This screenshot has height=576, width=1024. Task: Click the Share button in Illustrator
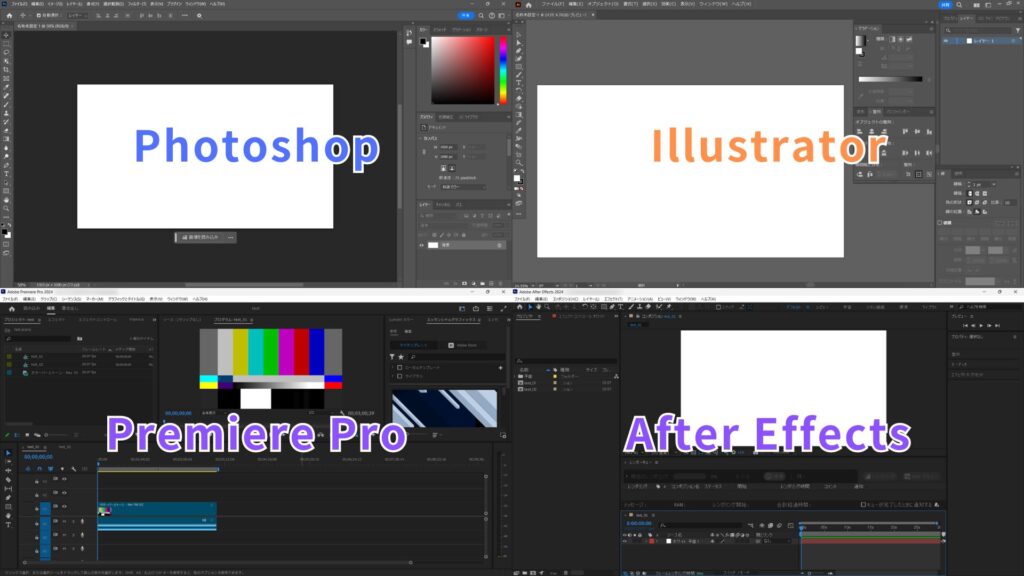tap(946, 5)
